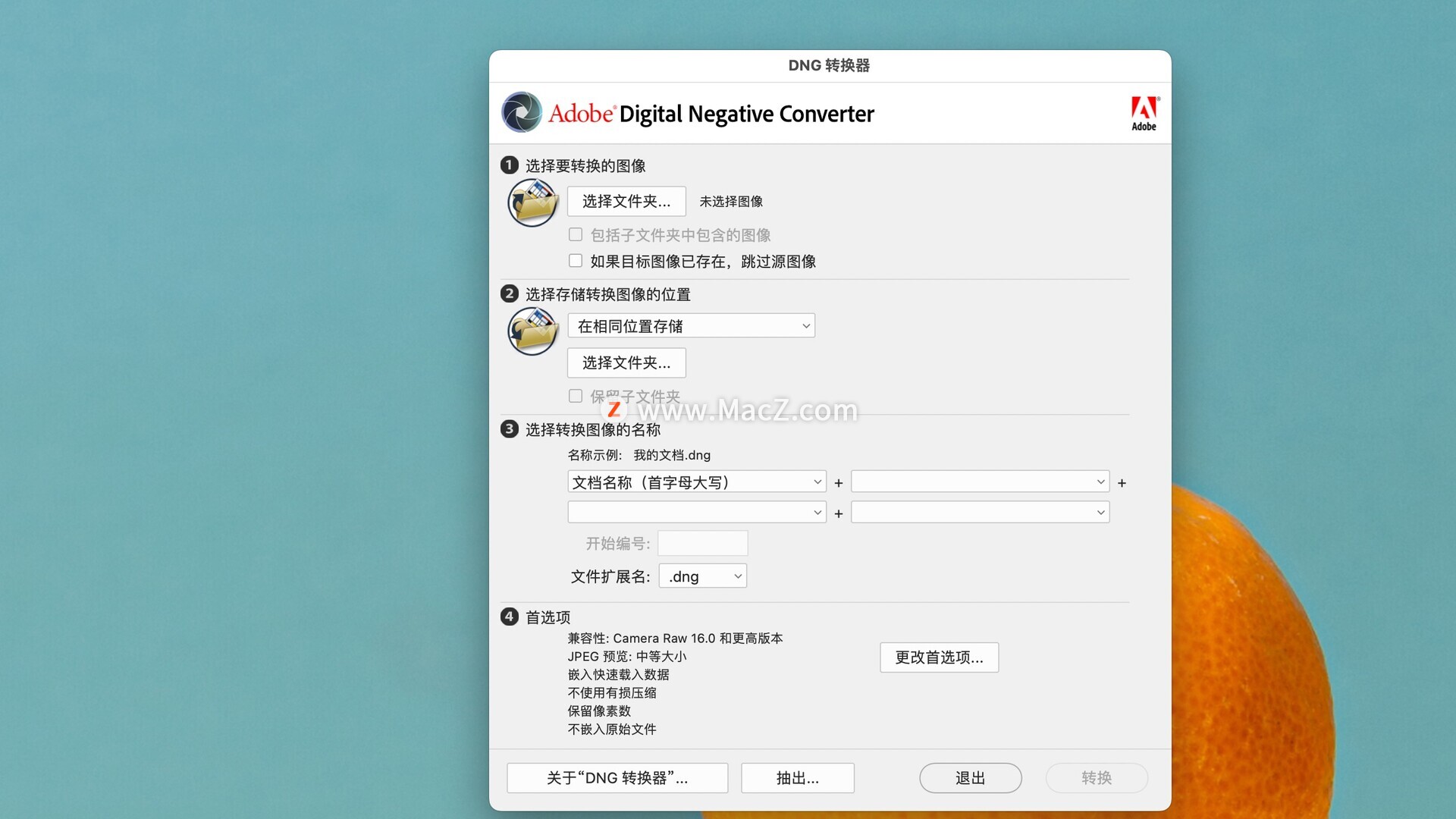Click the red Adobe logo in header
1456x819 pixels.
coord(1144,114)
